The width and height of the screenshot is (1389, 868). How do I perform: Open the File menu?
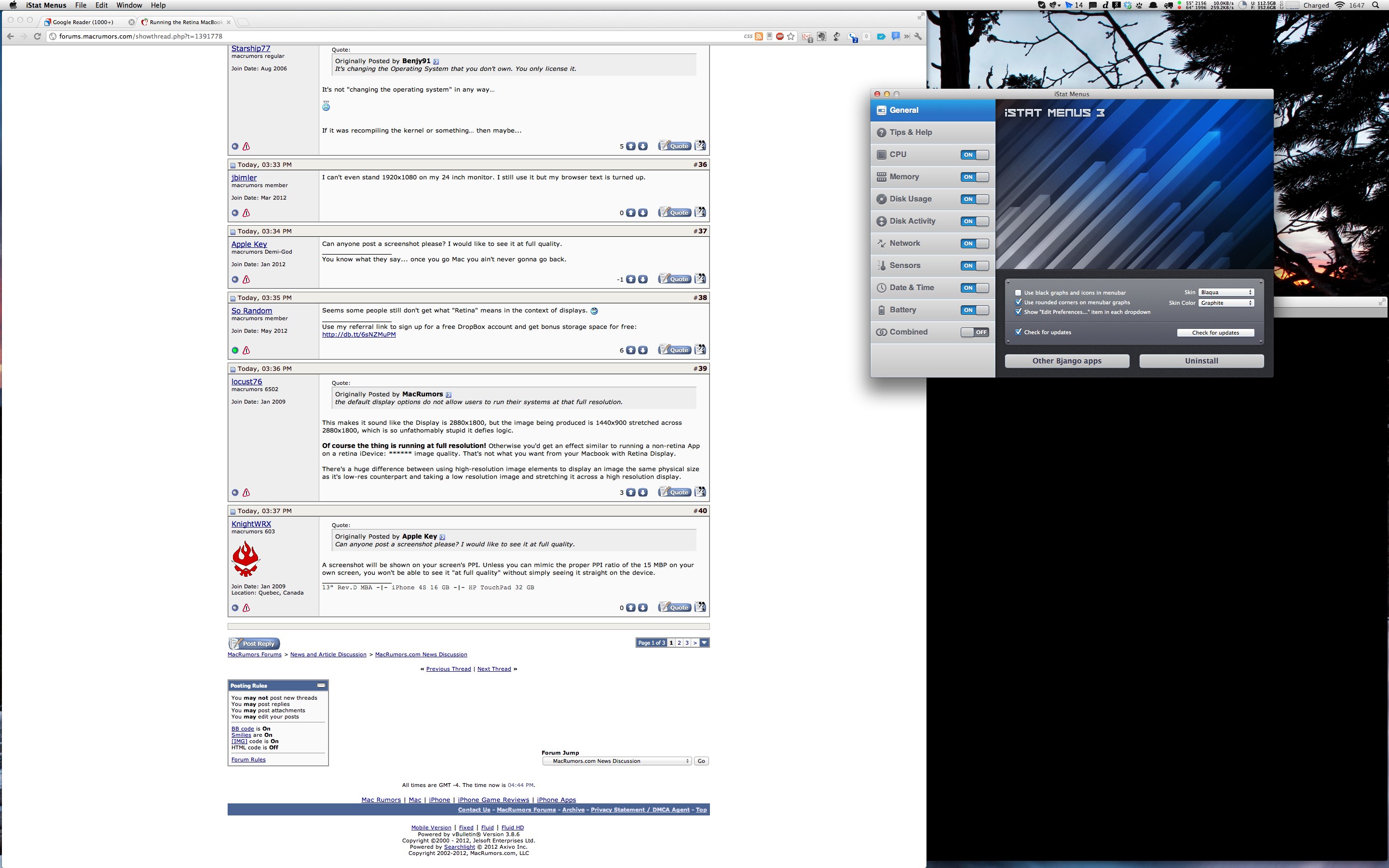click(x=81, y=5)
